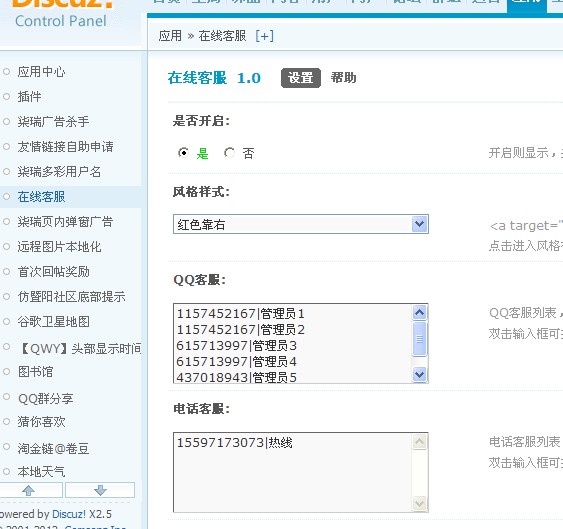Click QQ客服 list scroll-up arrow
This screenshot has height=529, width=563.
point(419,312)
